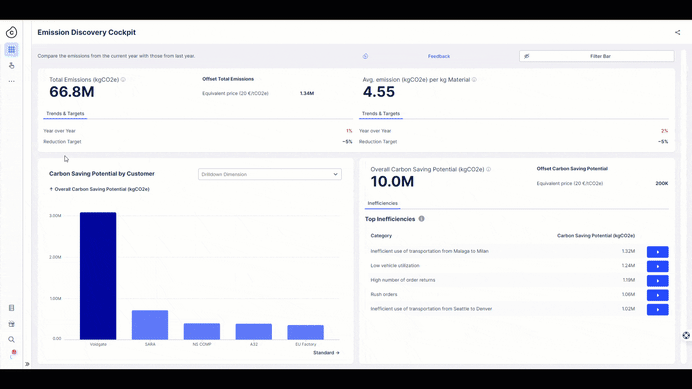This screenshot has width=692, height=389.
Task: Open the three-dots more menu in sidebar
Action: (11, 81)
